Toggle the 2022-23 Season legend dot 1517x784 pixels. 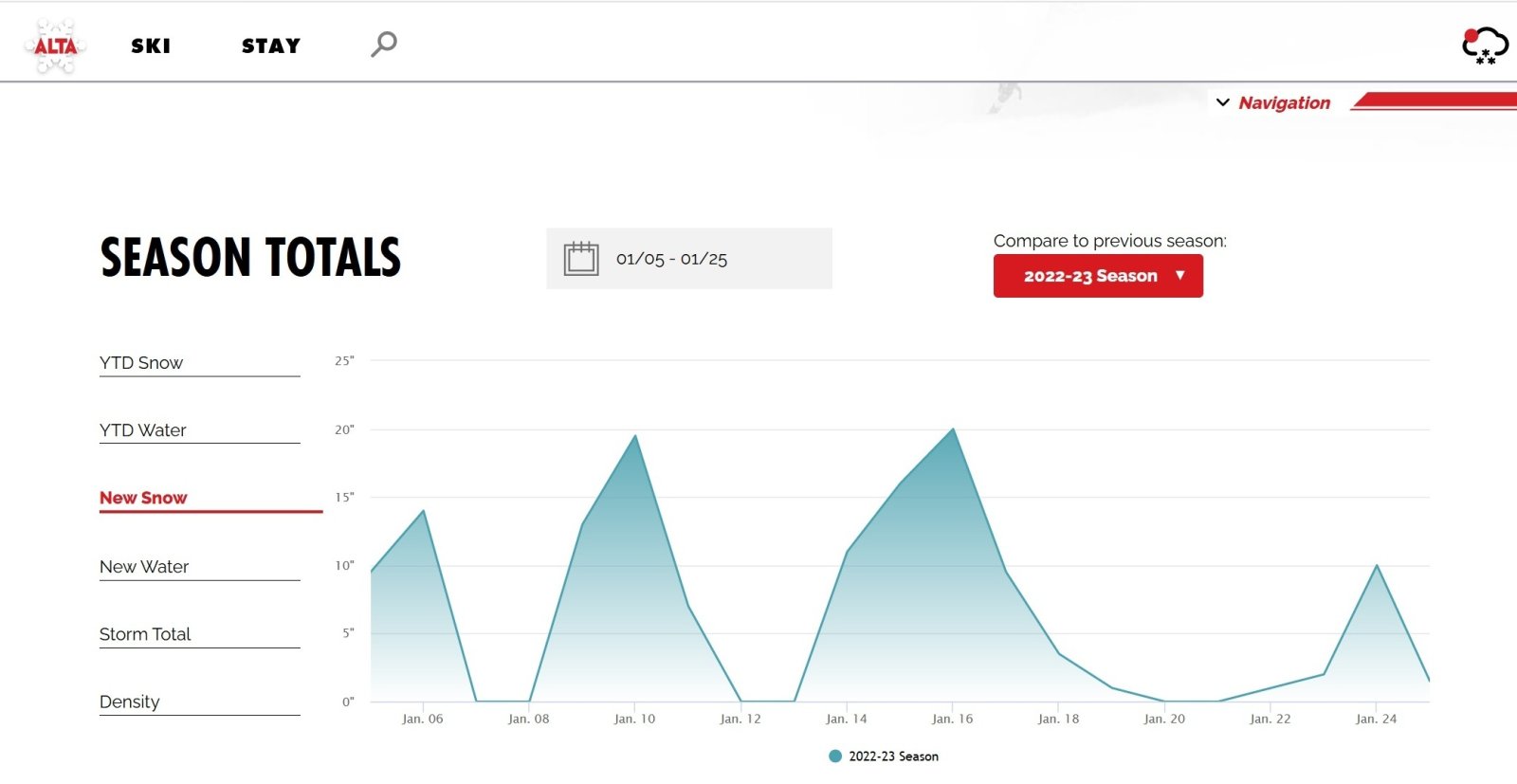(835, 756)
